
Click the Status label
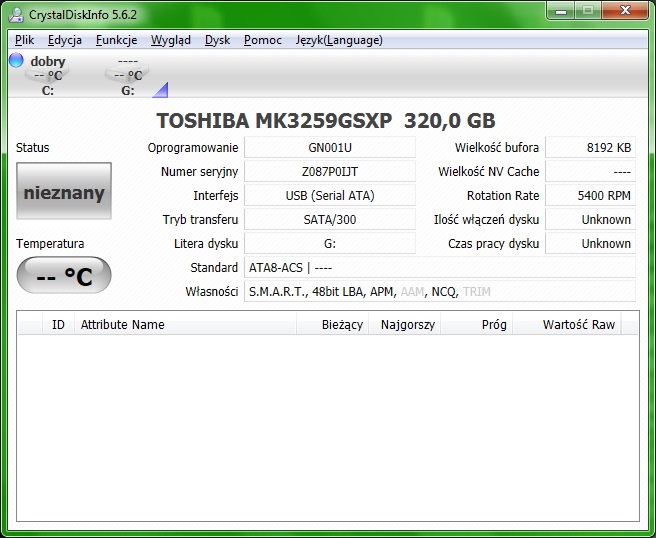(x=33, y=148)
